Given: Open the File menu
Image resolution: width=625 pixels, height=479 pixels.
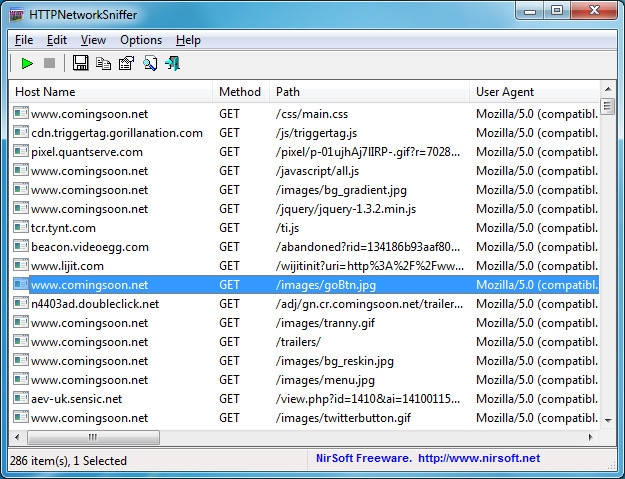Looking at the screenshot, I should point(24,40).
